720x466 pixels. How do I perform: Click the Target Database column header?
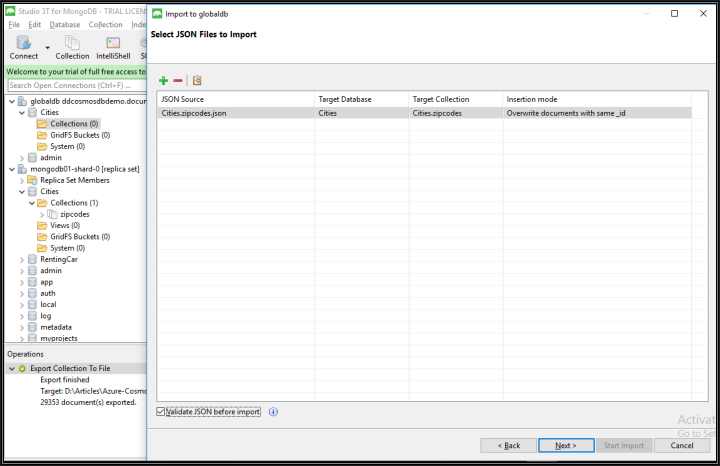coord(362,99)
